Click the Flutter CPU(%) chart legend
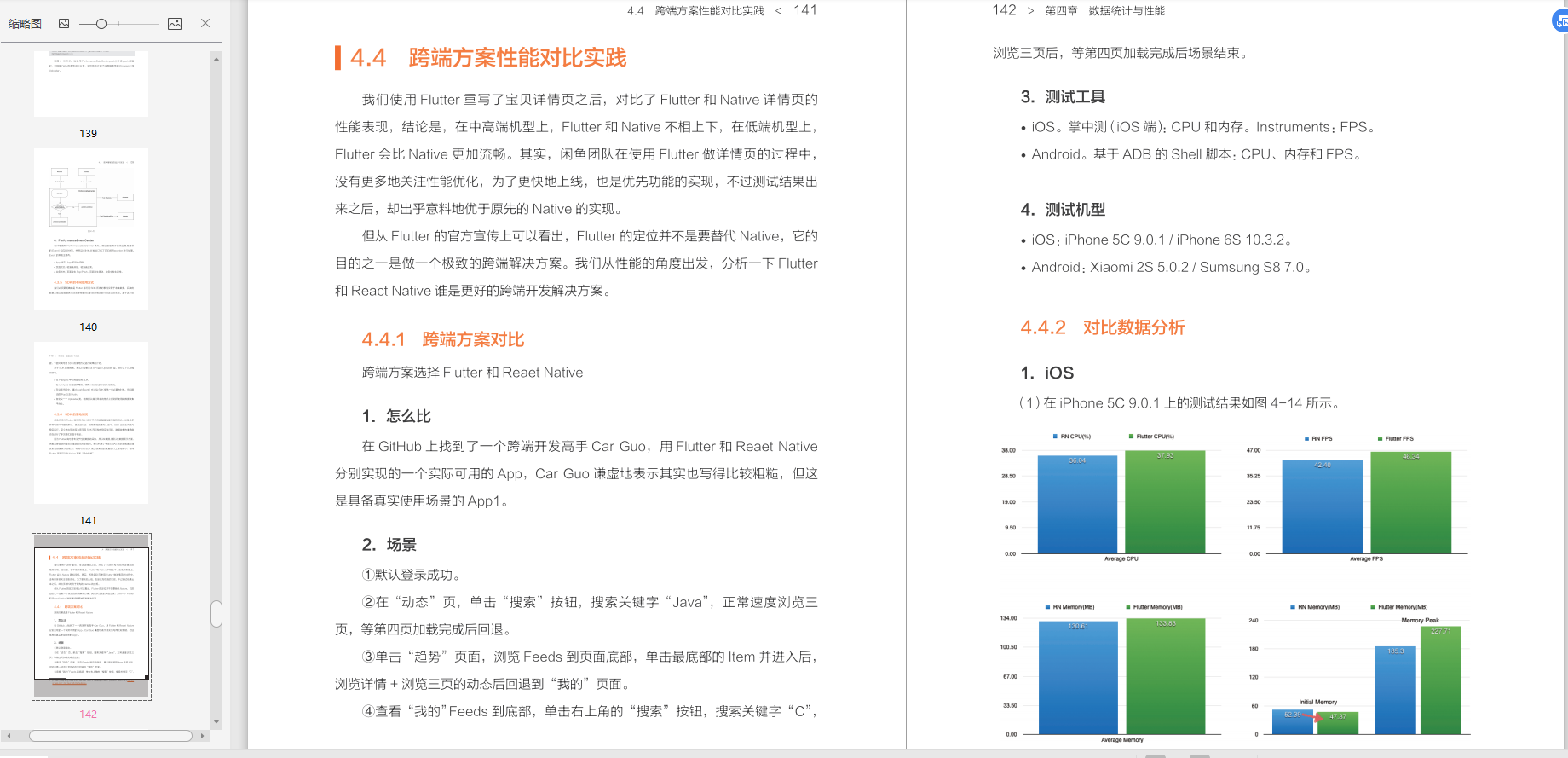Image resolution: width=1568 pixels, height=758 pixels. [1151, 437]
